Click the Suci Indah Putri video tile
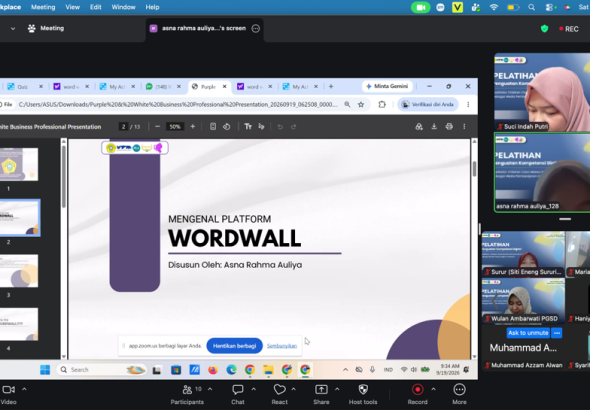Image resolution: width=590 pixels, height=410 pixels. pyautogui.click(x=542, y=92)
